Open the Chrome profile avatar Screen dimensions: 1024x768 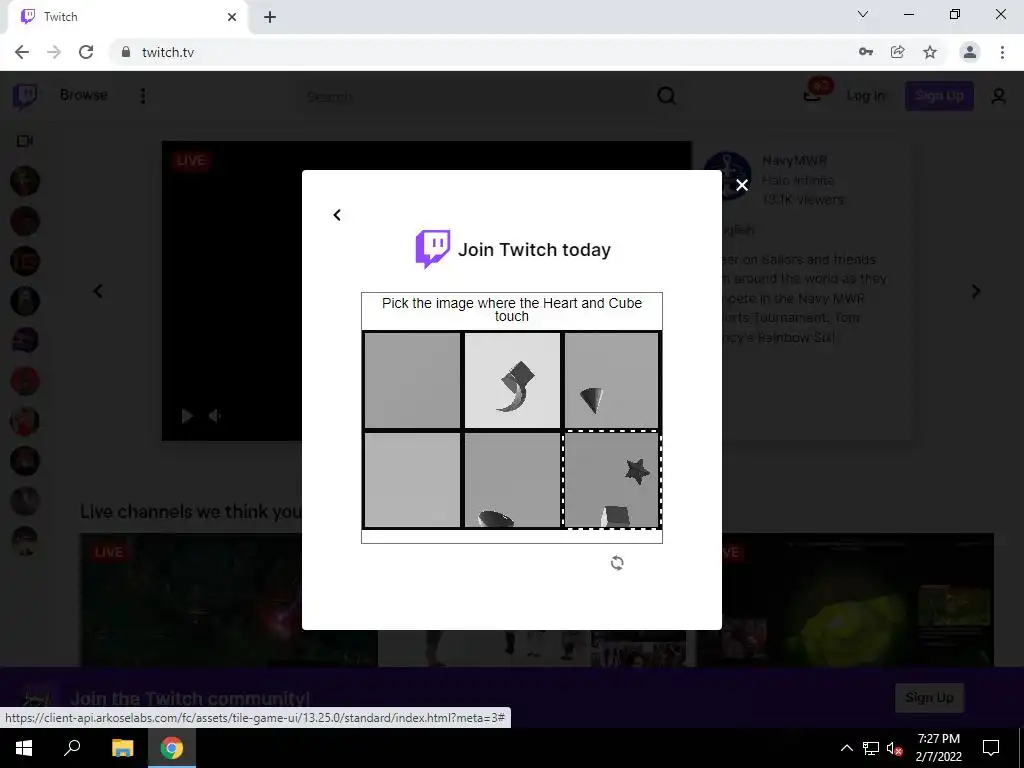(970, 52)
